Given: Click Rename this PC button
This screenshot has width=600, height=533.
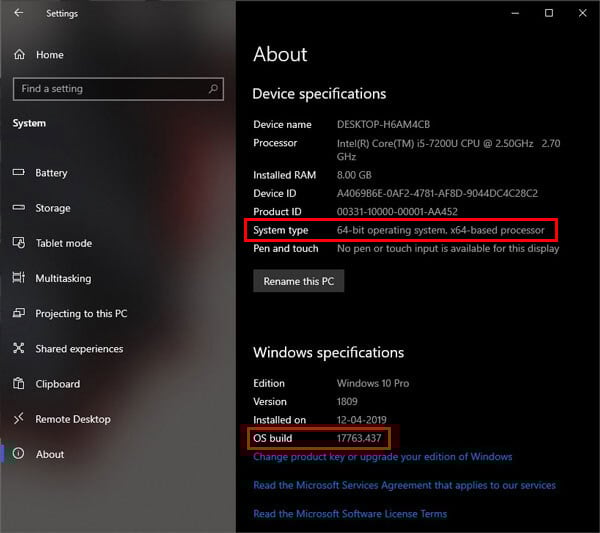Looking at the screenshot, I should click(x=298, y=281).
